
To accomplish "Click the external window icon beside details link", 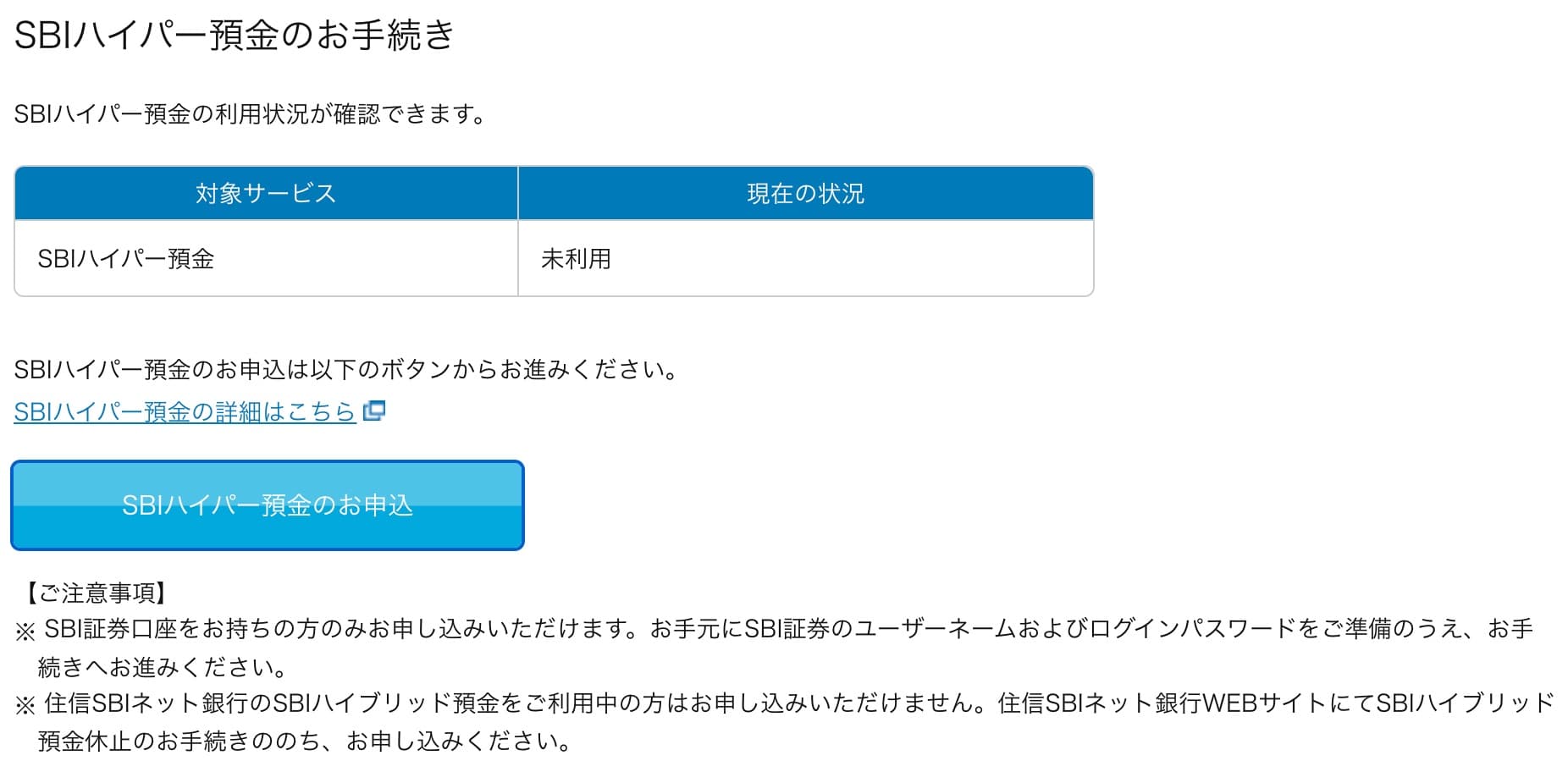I will [373, 411].
